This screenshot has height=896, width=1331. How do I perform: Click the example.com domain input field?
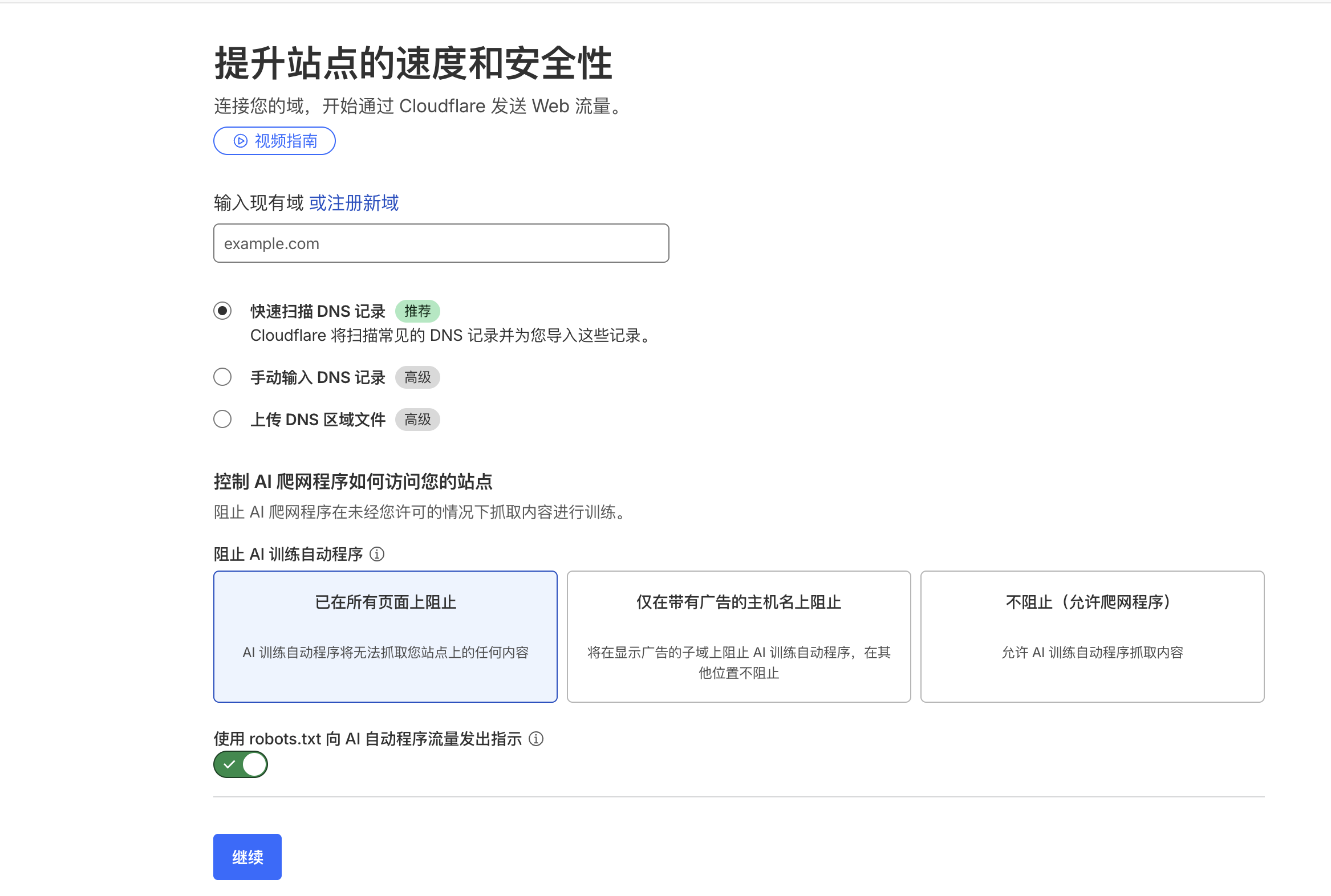click(441, 243)
